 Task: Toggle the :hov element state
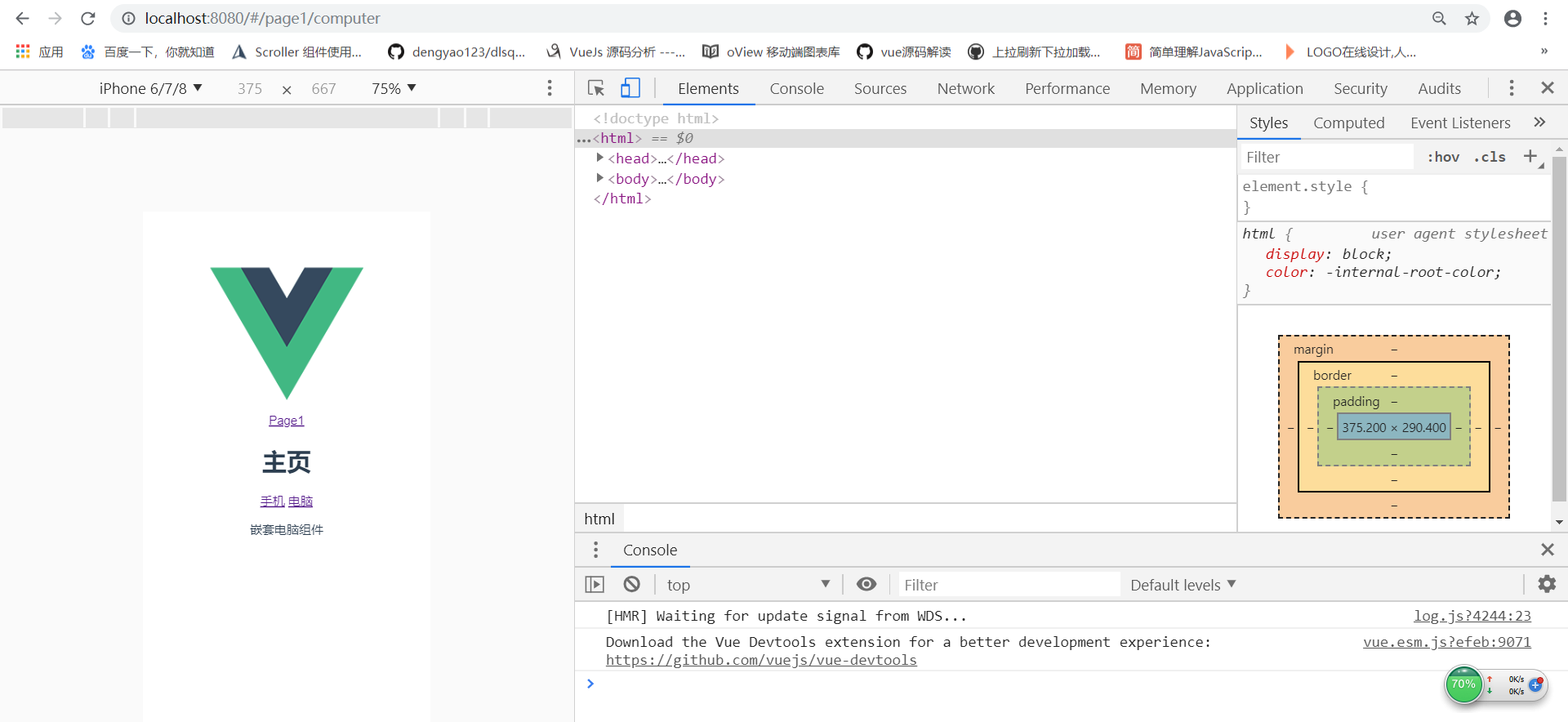(1443, 157)
